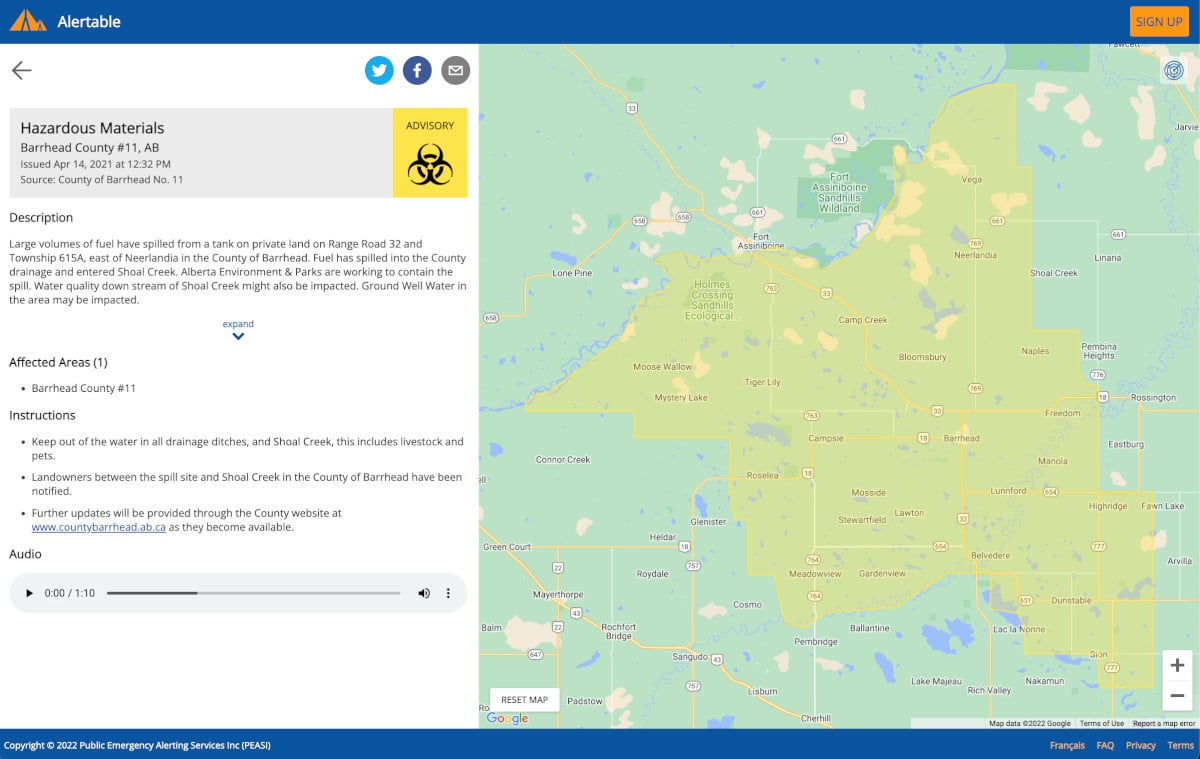Open the www.countybarrhead.ab.ca link
1200x759 pixels.
click(101, 525)
